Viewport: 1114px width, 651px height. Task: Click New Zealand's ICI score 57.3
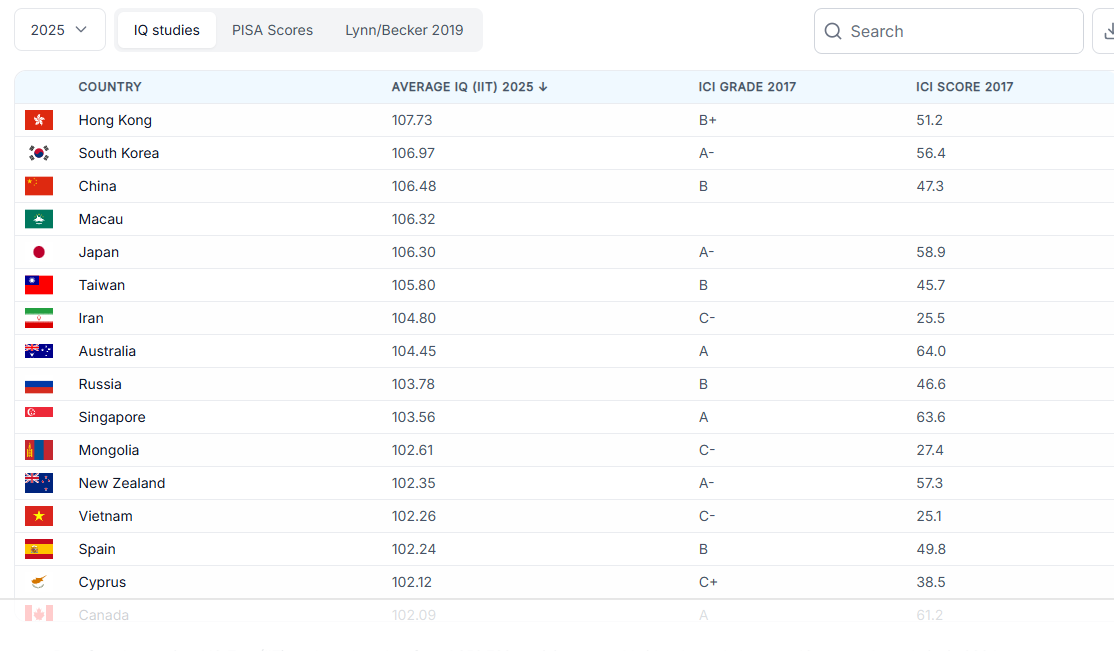click(x=929, y=483)
